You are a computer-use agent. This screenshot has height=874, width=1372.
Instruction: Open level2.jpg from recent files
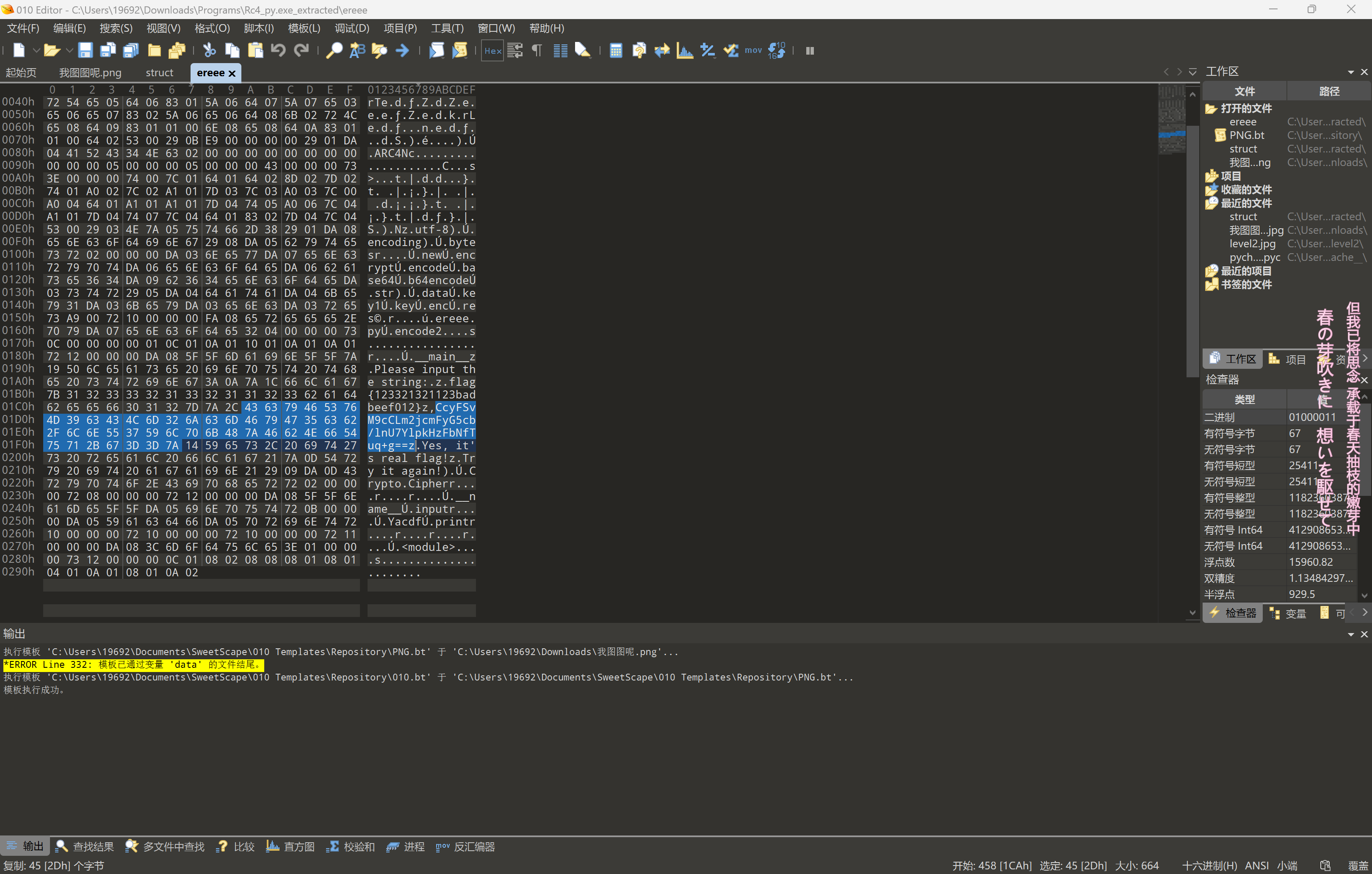tap(1252, 243)
